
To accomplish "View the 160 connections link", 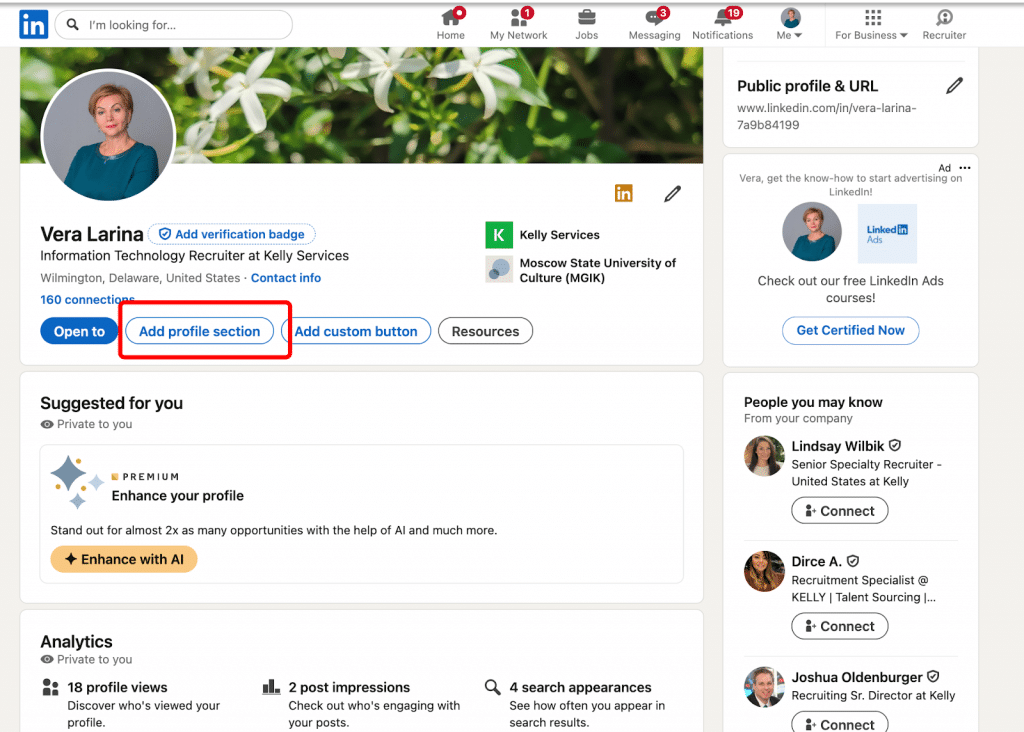I will (86, 299).
